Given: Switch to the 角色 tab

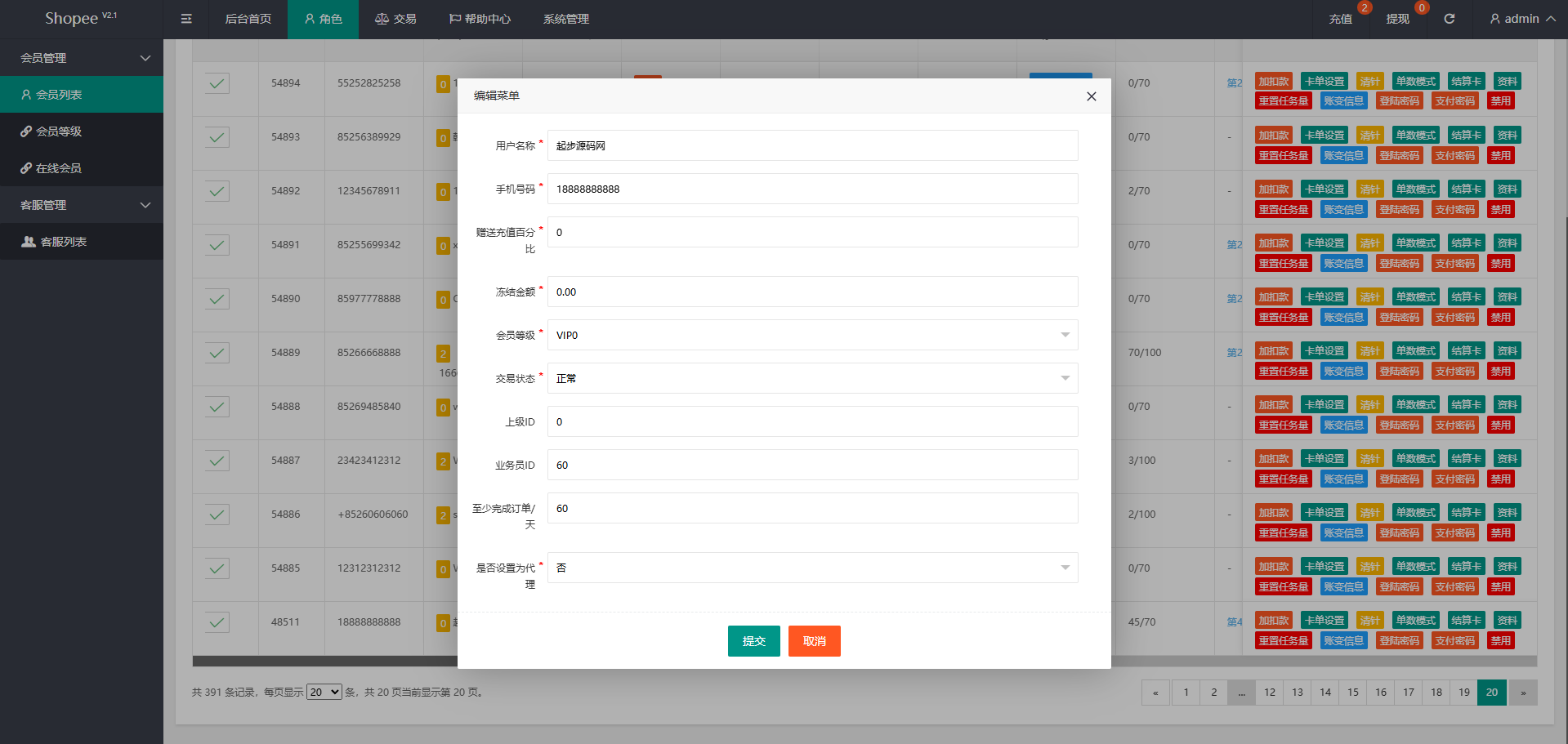Looking at the screenshot, I should [323, 19].
